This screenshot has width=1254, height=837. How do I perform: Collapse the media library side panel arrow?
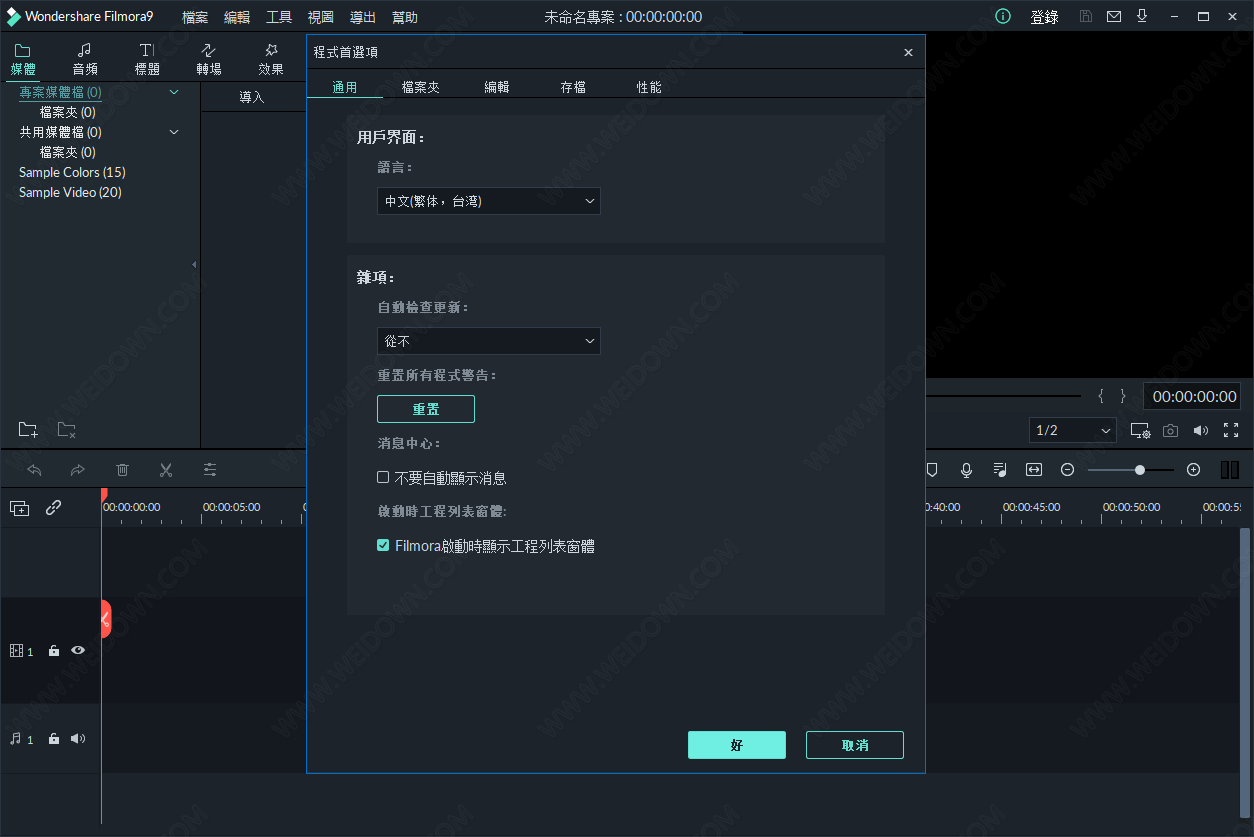click(x=194, y=265)
